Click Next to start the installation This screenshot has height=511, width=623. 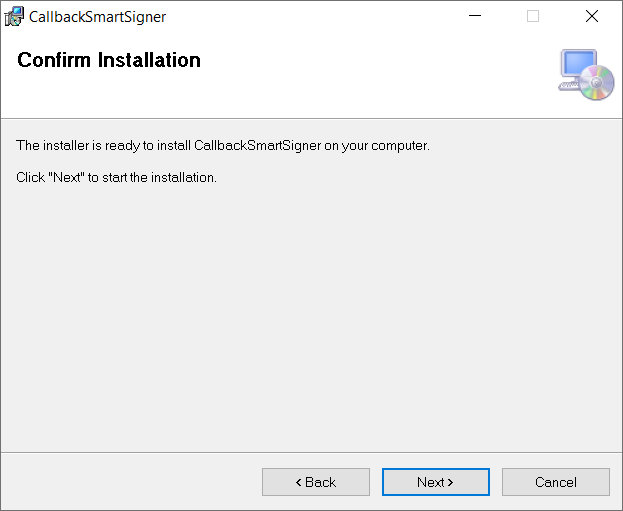[435, 482]
